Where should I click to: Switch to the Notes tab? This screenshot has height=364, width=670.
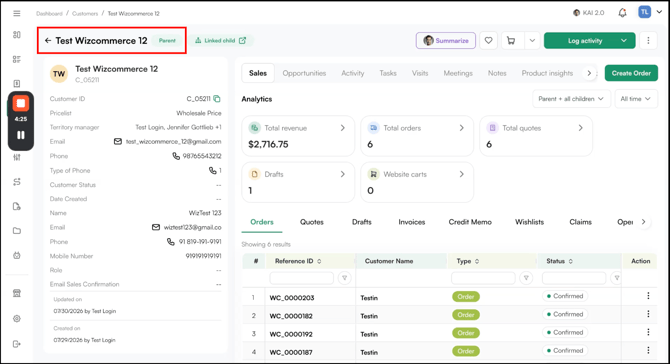(497, 73)
